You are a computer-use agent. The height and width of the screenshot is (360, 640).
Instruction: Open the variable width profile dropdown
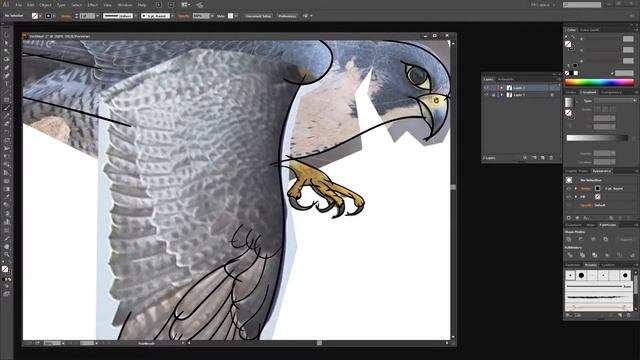pyautogui.click(x=136, y=16)
